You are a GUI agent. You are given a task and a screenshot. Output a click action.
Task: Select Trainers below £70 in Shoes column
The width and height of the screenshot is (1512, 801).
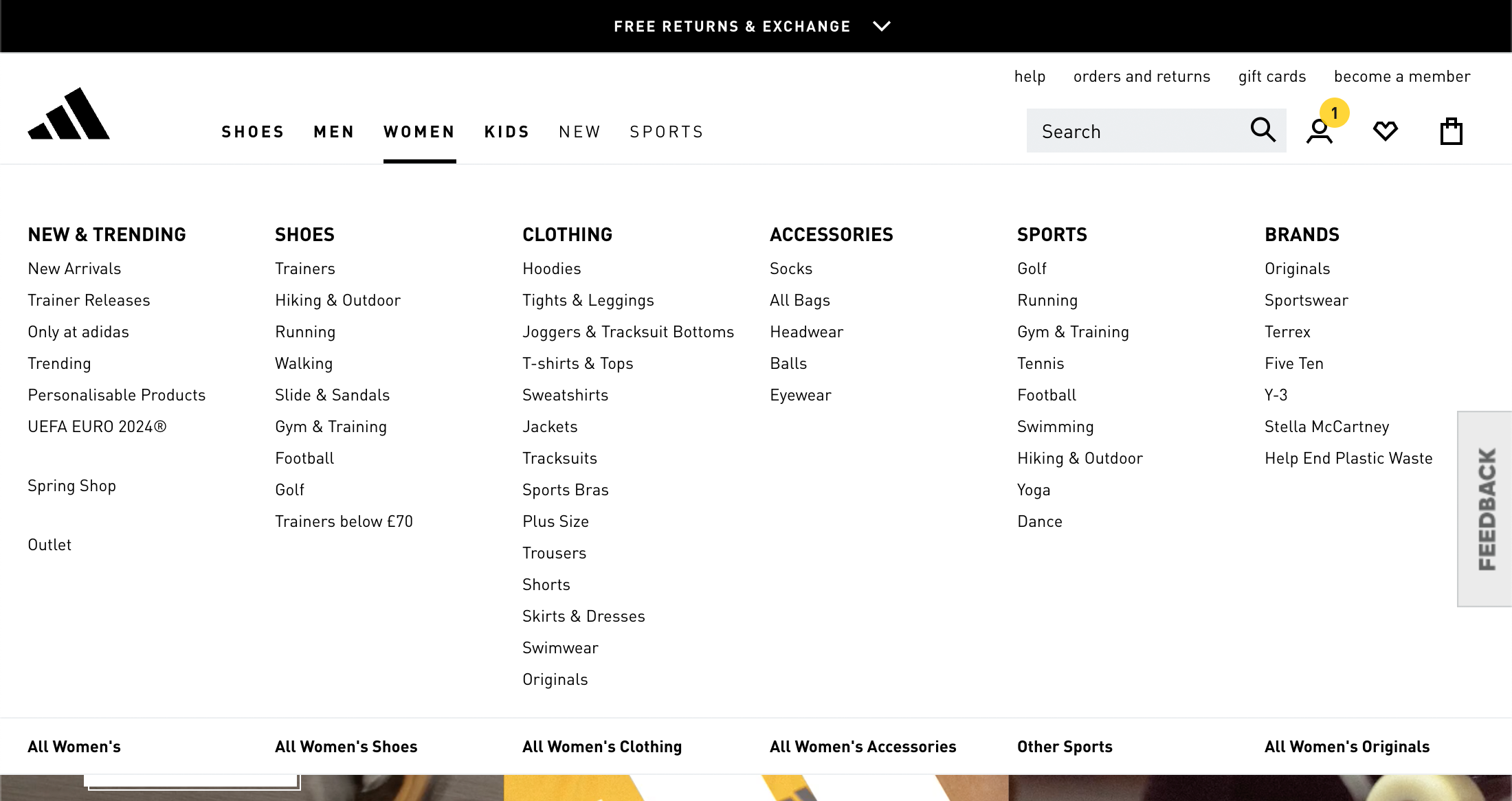tap(344, 521)
